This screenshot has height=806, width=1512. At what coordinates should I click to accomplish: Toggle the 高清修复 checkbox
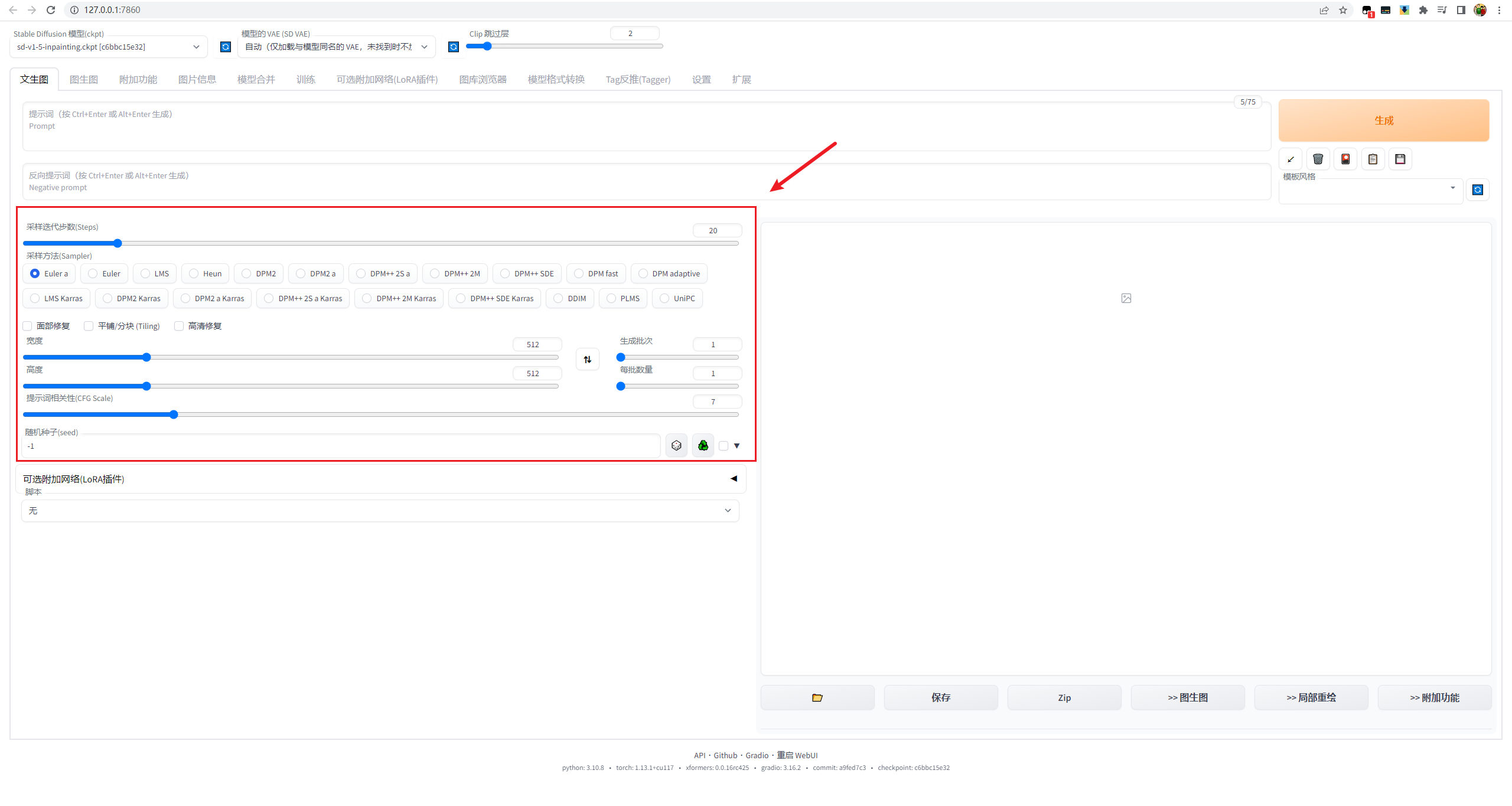tap(179, 326)
